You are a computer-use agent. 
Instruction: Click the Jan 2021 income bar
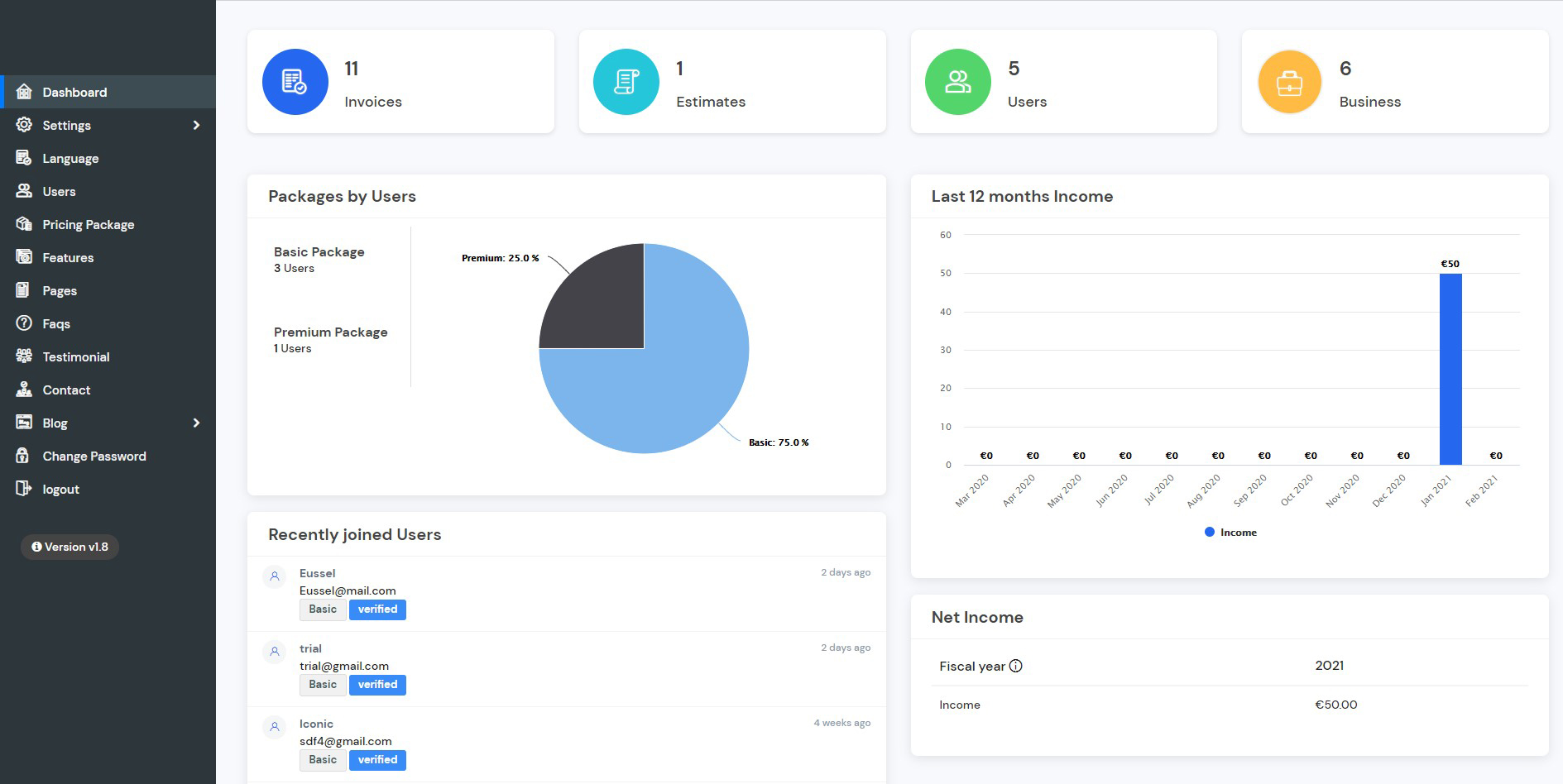pos(1450,369)
